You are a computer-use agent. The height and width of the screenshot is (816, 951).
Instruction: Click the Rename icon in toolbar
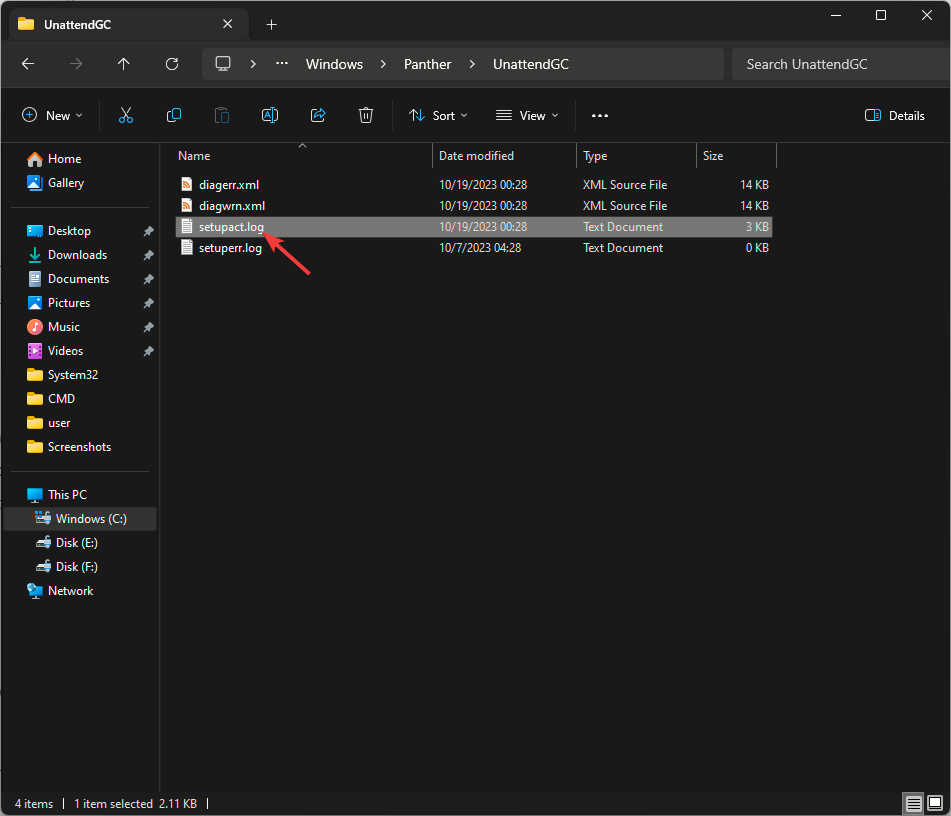[x=270, y=116]
